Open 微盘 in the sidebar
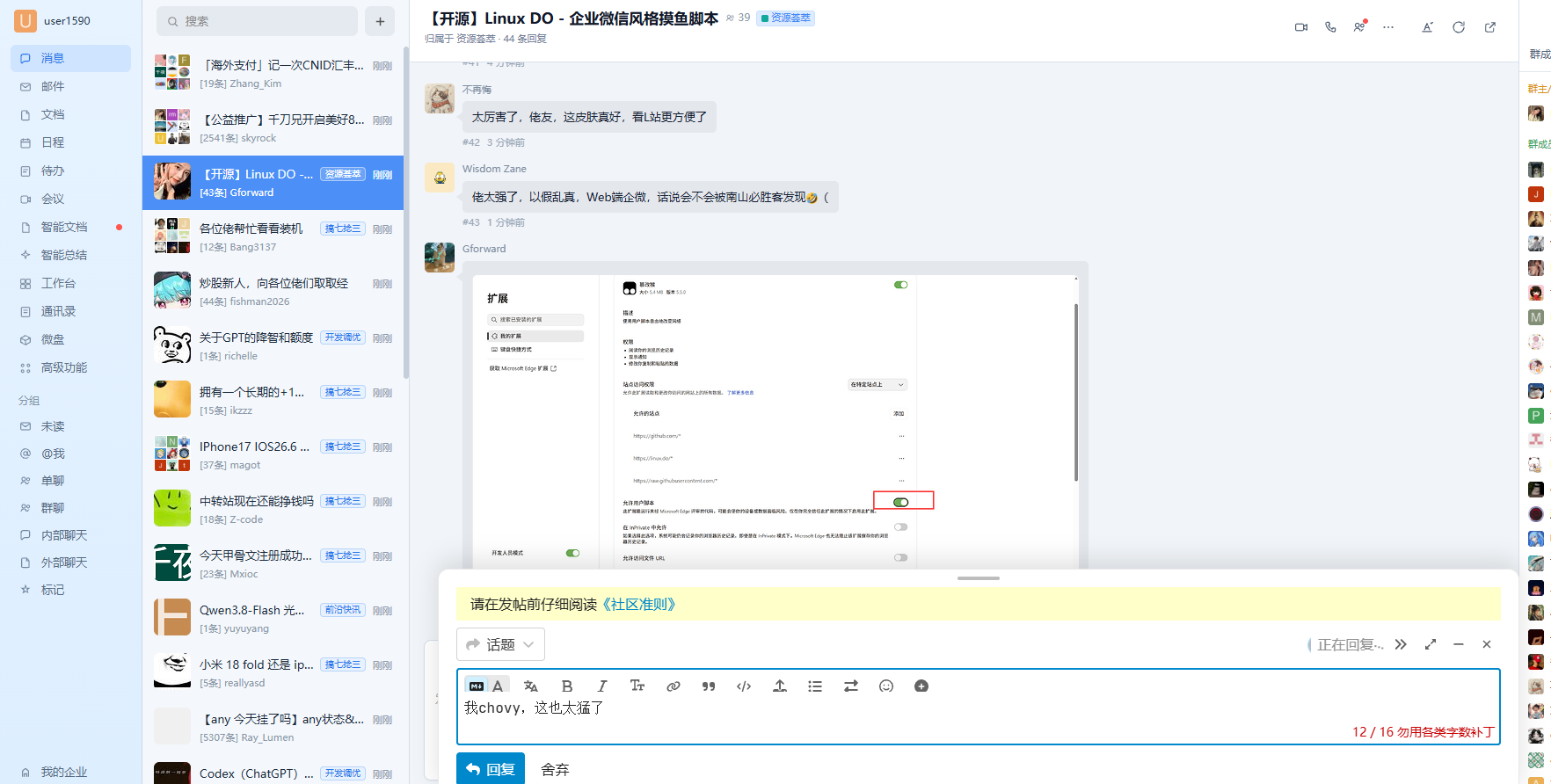Viewport: 1551px width, 784px height. click(x=70, y=339)
